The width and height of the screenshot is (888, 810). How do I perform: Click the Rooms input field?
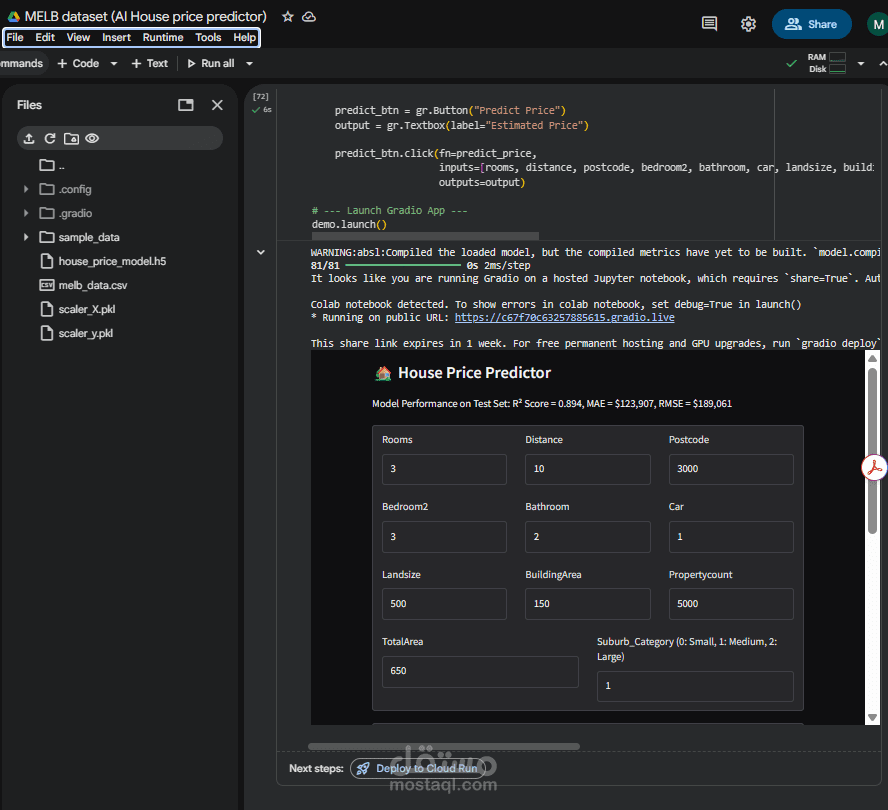click(x=444, y=469)
